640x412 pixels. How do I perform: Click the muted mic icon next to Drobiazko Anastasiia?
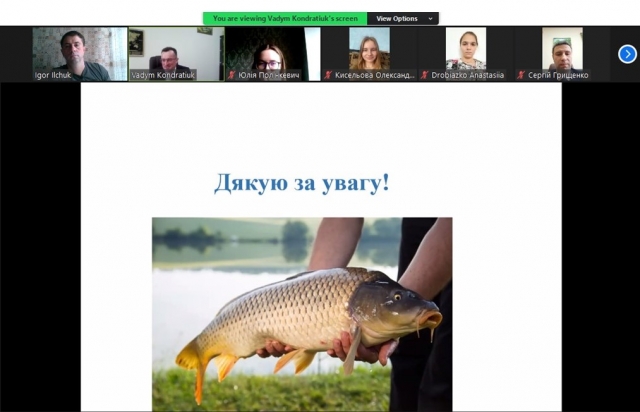click(424, 75)
